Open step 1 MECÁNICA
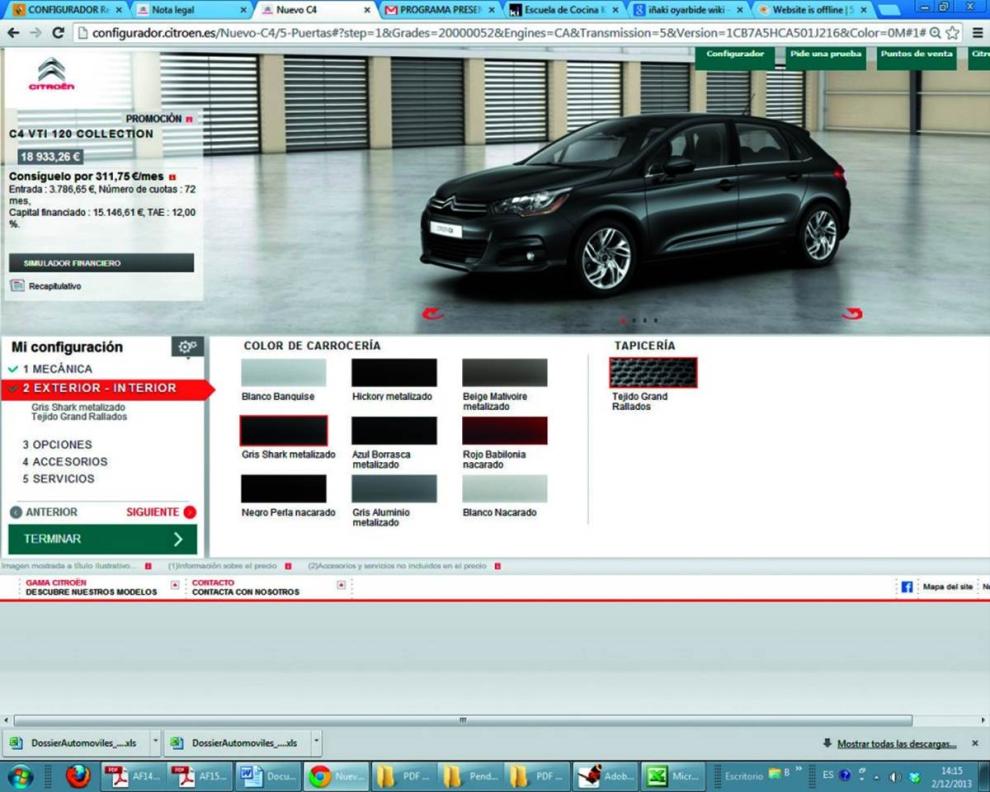The image size is (990, 792). click(x=57, y=369)
